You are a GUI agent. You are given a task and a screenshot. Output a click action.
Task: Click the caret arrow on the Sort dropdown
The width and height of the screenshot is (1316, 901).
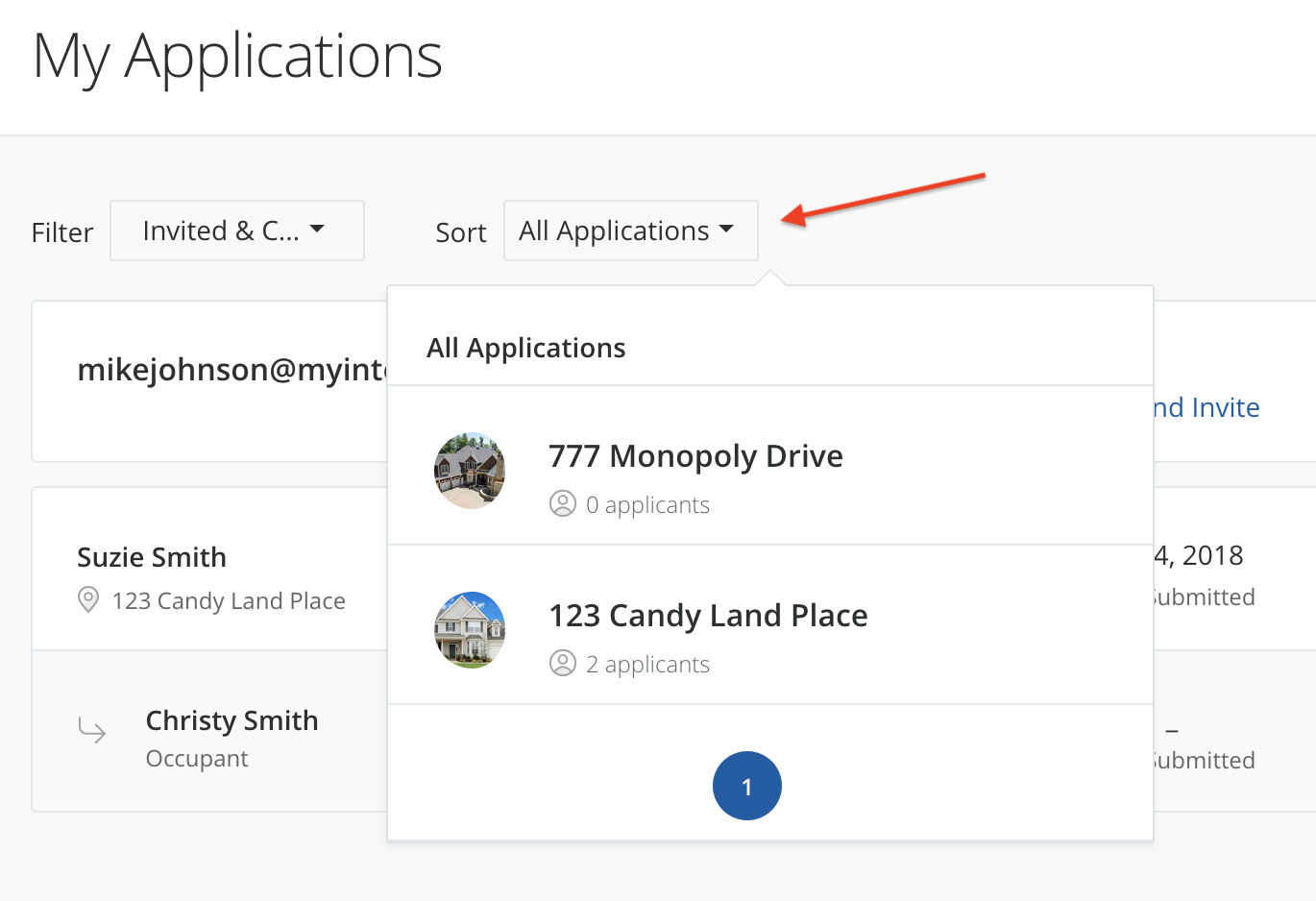pos(726,230)
